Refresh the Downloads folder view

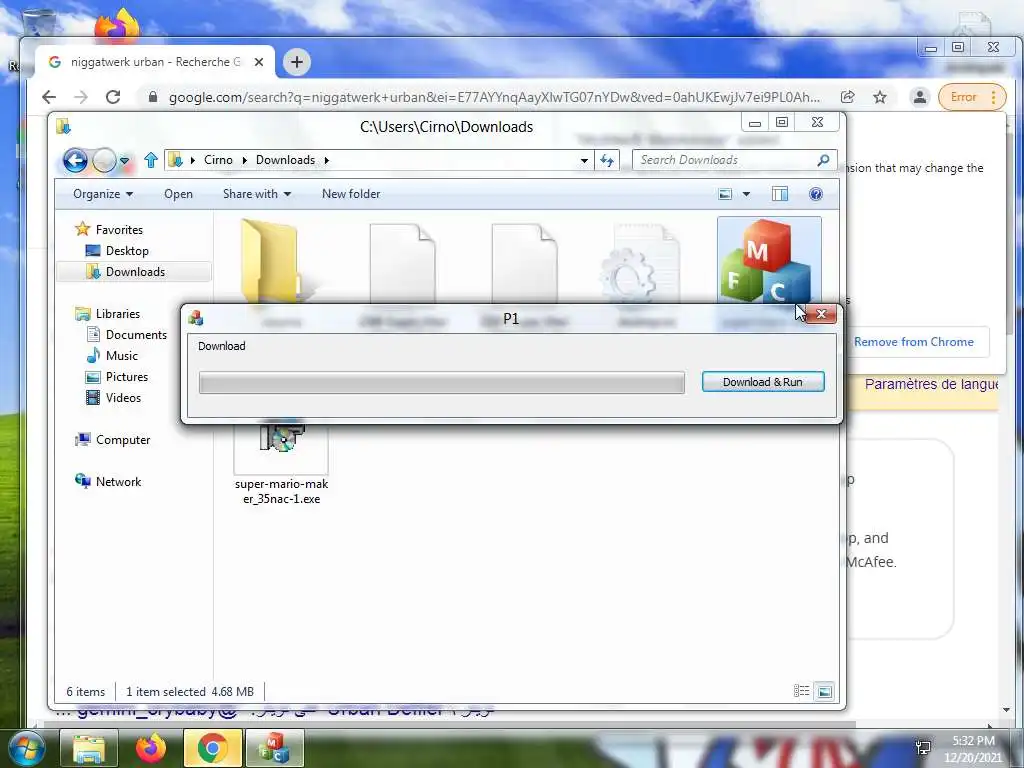point(607,160)
